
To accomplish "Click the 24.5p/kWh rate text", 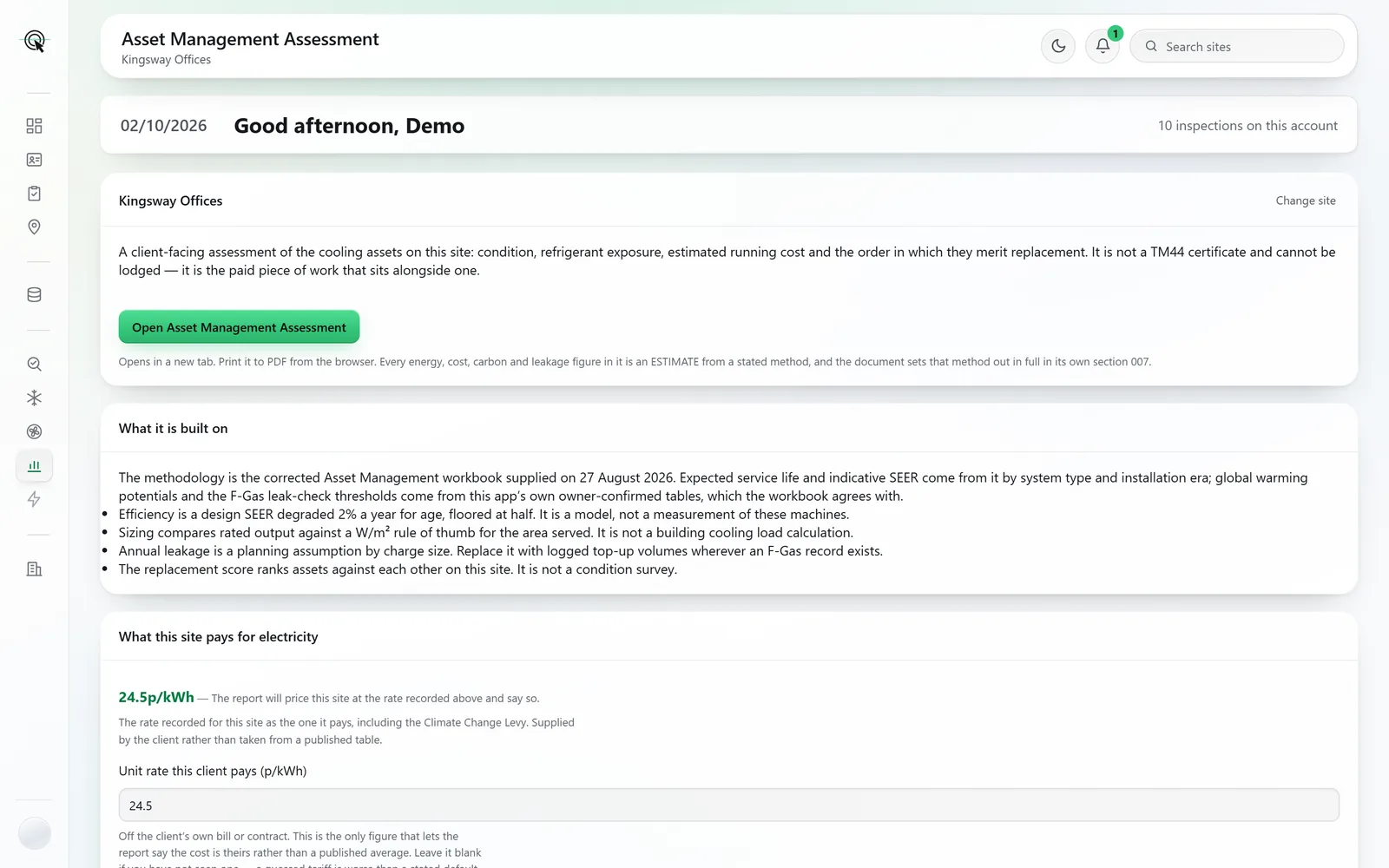I will tap(156, 697).
